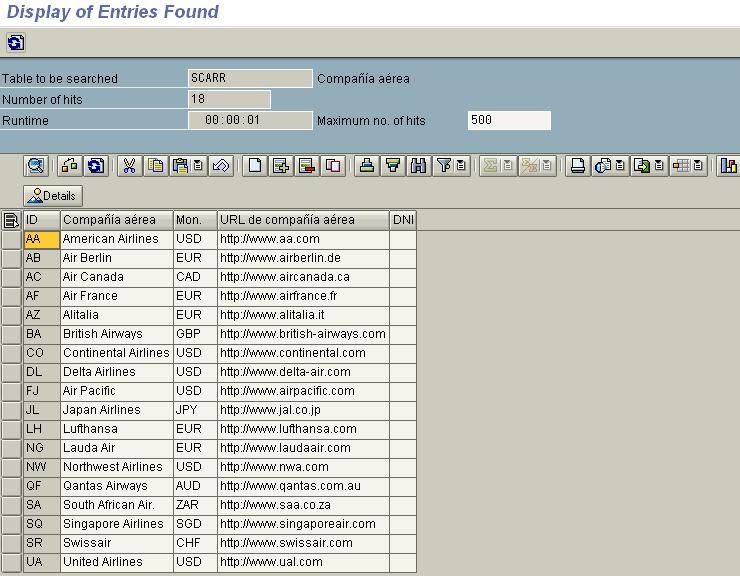Click the Subtotals icon
740x576 pixels.
click(x=529, y=166)
